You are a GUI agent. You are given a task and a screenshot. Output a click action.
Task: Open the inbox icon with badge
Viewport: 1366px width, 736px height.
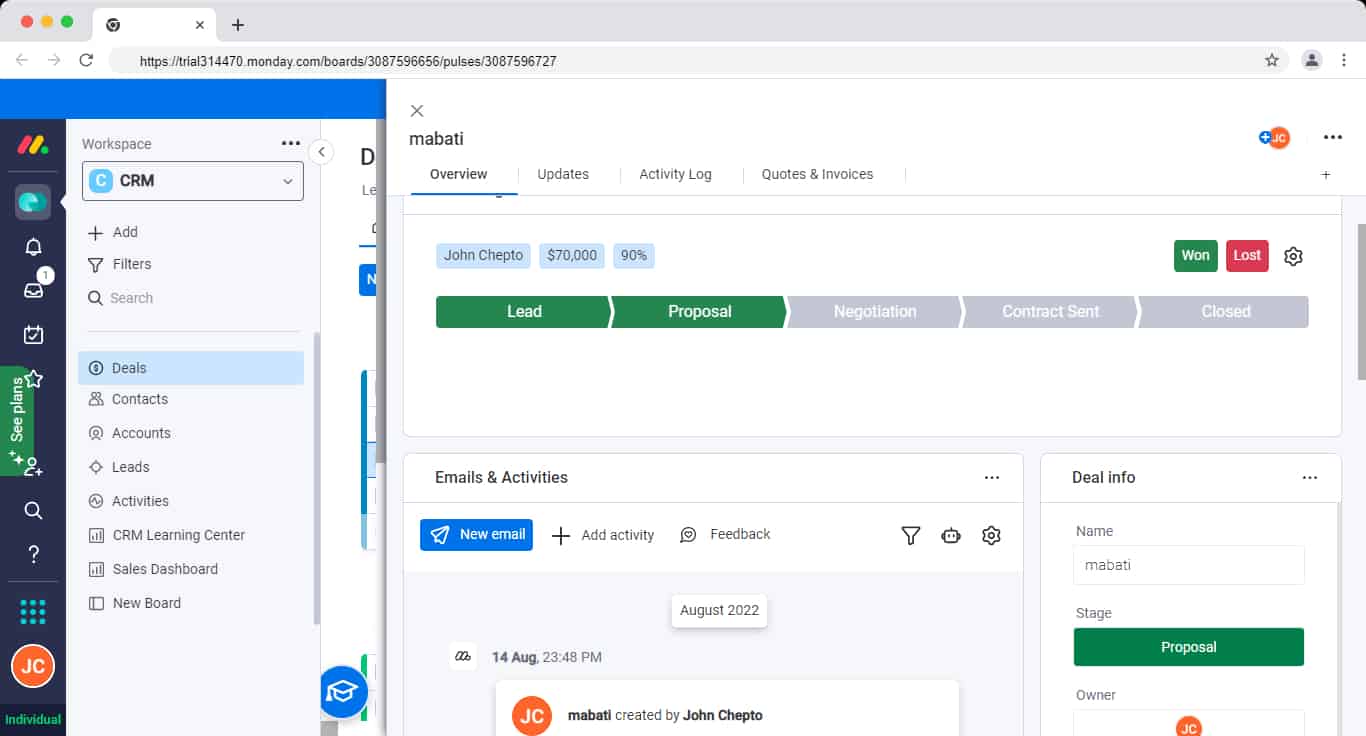click(x=33, y=289)
